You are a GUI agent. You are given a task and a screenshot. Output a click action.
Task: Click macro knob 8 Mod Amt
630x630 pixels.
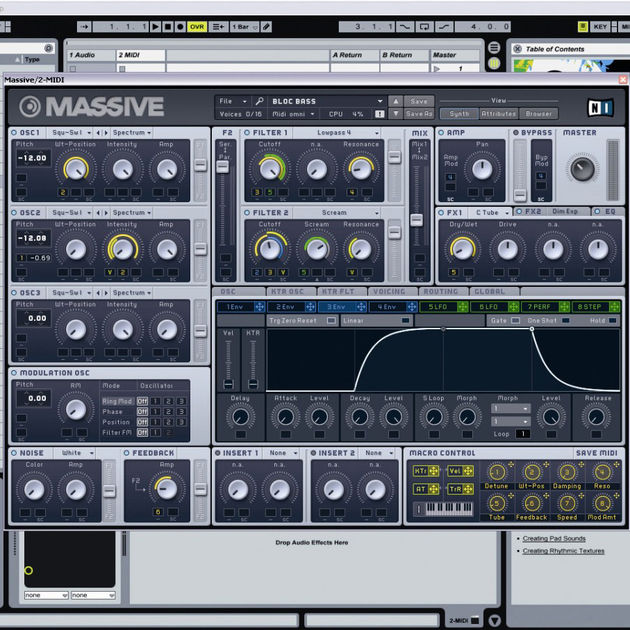pyautogui.click(x=602, y=503)
